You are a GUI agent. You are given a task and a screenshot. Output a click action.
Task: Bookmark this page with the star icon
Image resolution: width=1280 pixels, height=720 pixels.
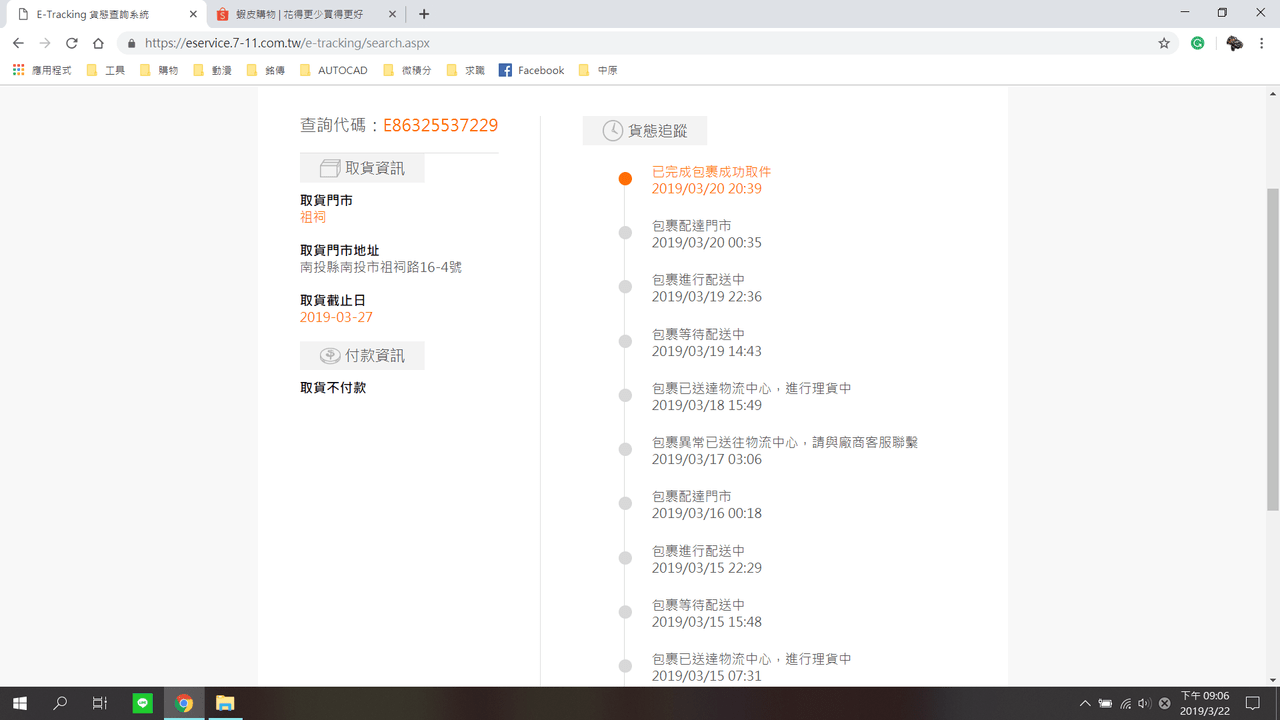click(x=1164, y=43)
